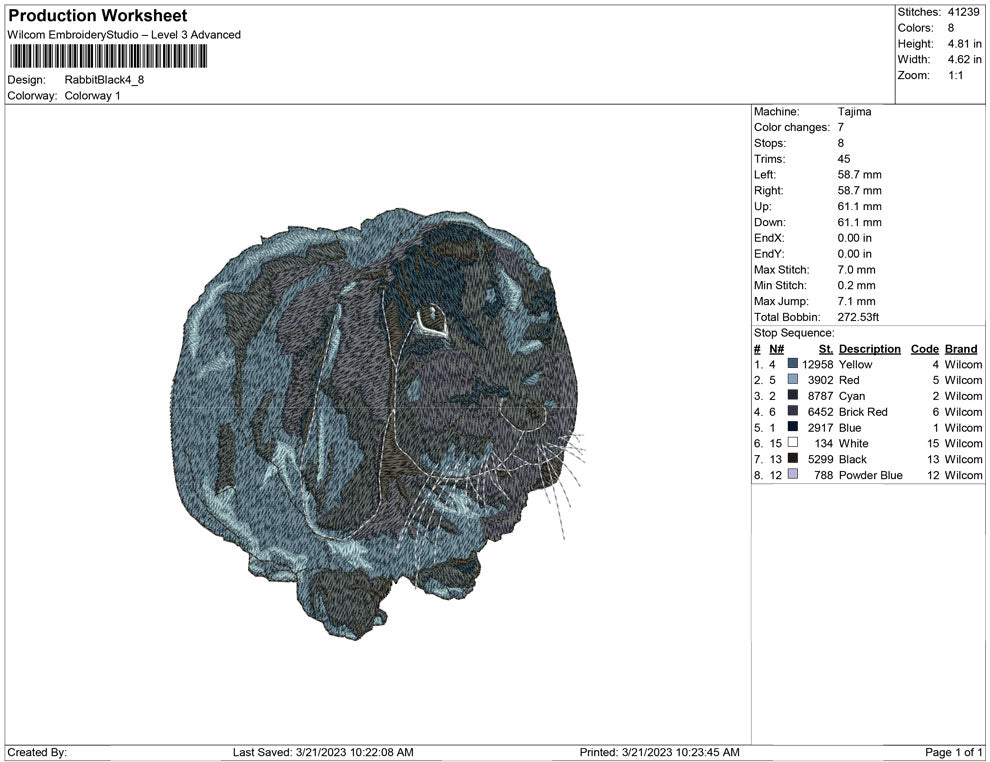The height and width of the screenshot is (762, 990).
Task: Click the Yellow color swatch in stop 1
Action: pos(793,365)
